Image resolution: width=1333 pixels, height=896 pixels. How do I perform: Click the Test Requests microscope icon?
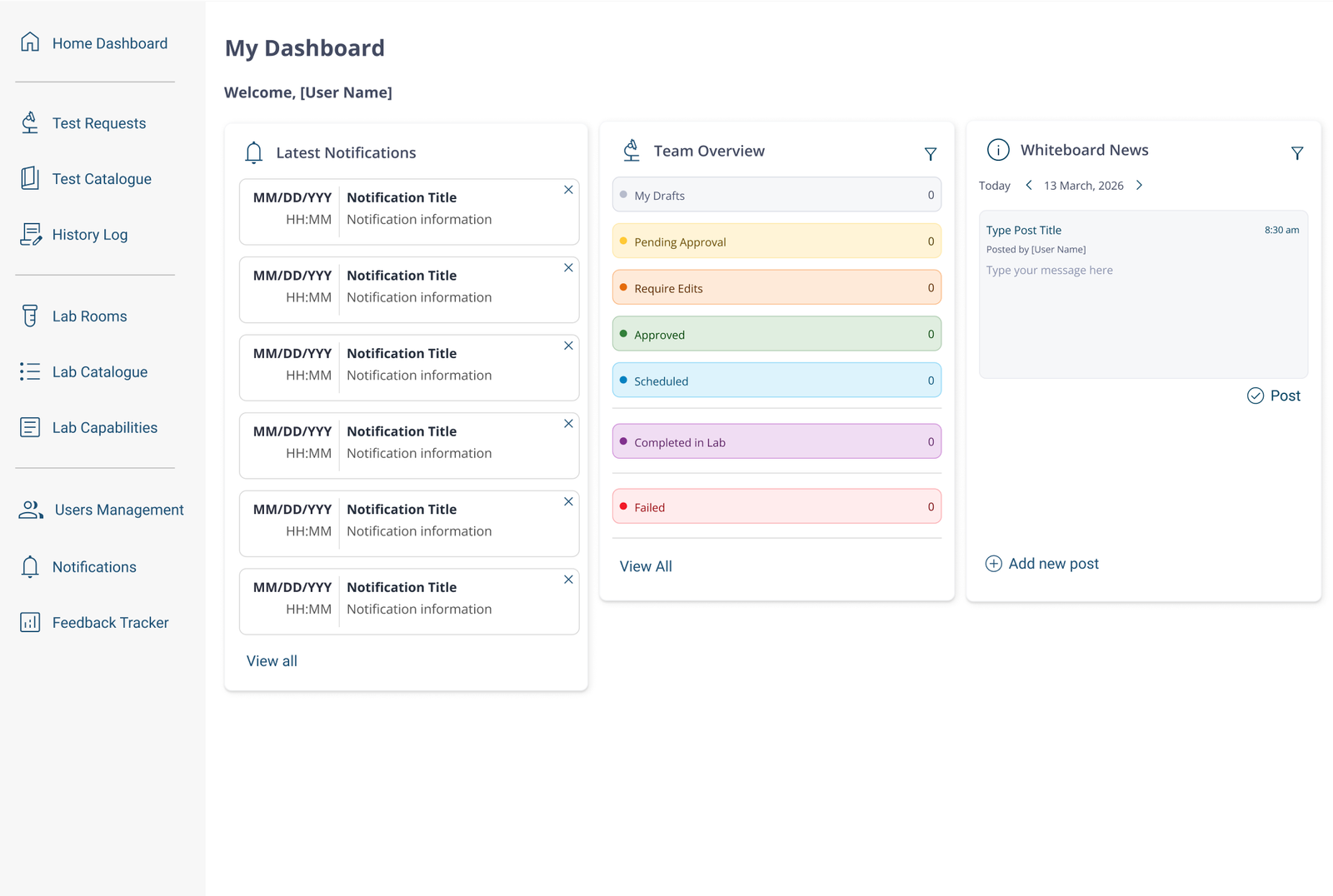coord(30,122)
